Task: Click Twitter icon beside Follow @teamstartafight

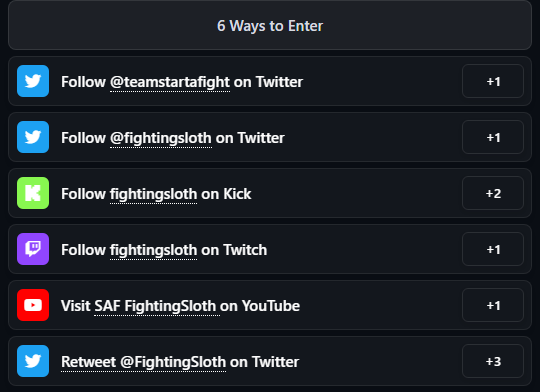Action: [33, 81]
